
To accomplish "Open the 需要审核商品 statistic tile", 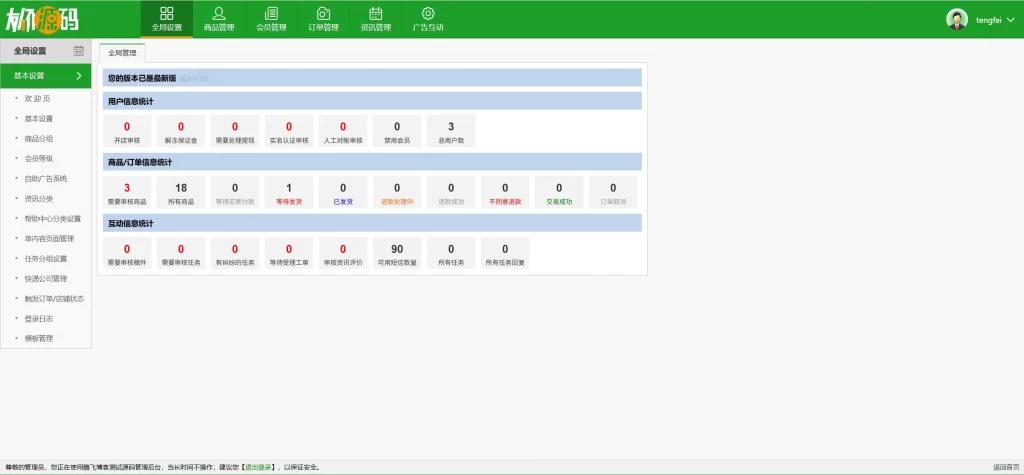I will [127, 192].
